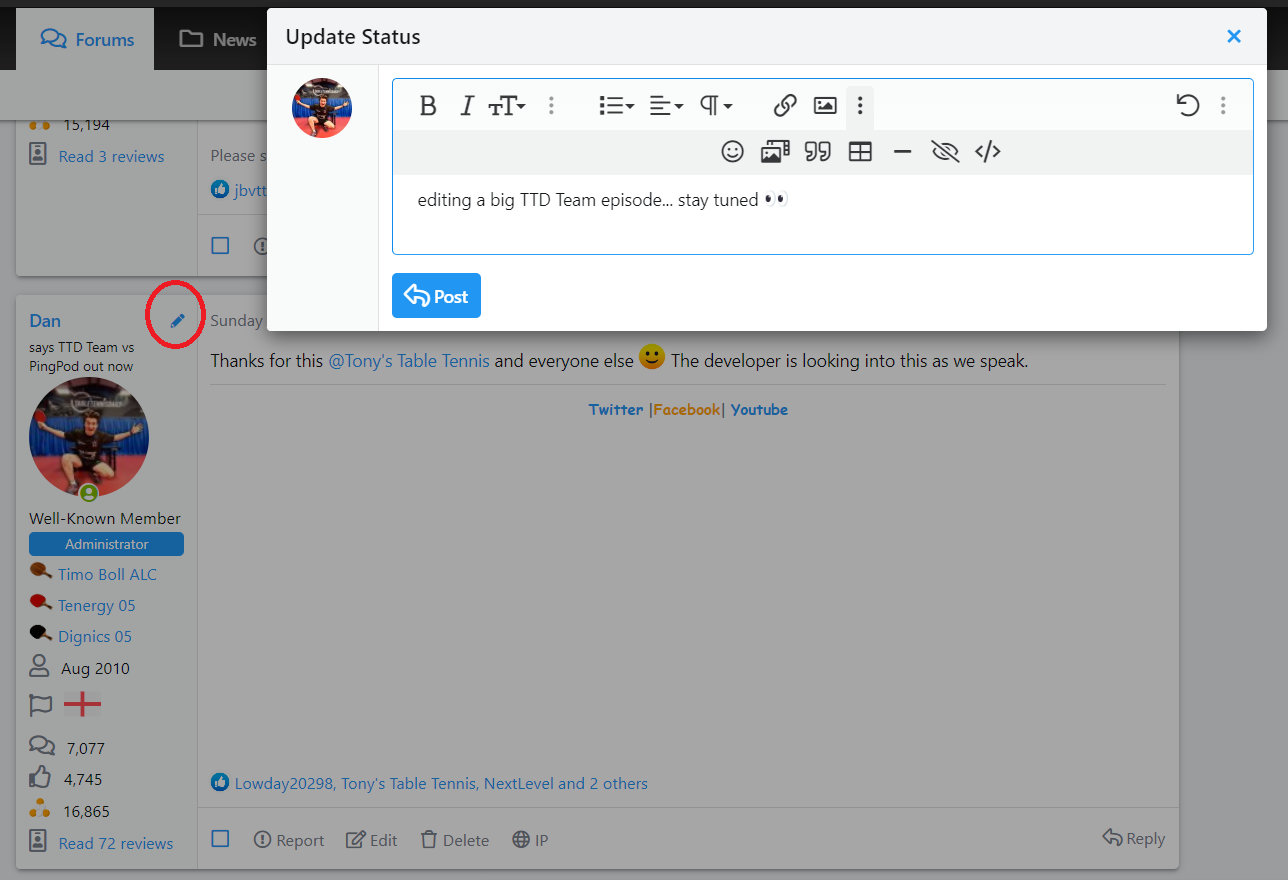This screenshot has width=1288, height=880.
Task: Open the @Tony's Table Tennis mention
Action: point(409,361)
